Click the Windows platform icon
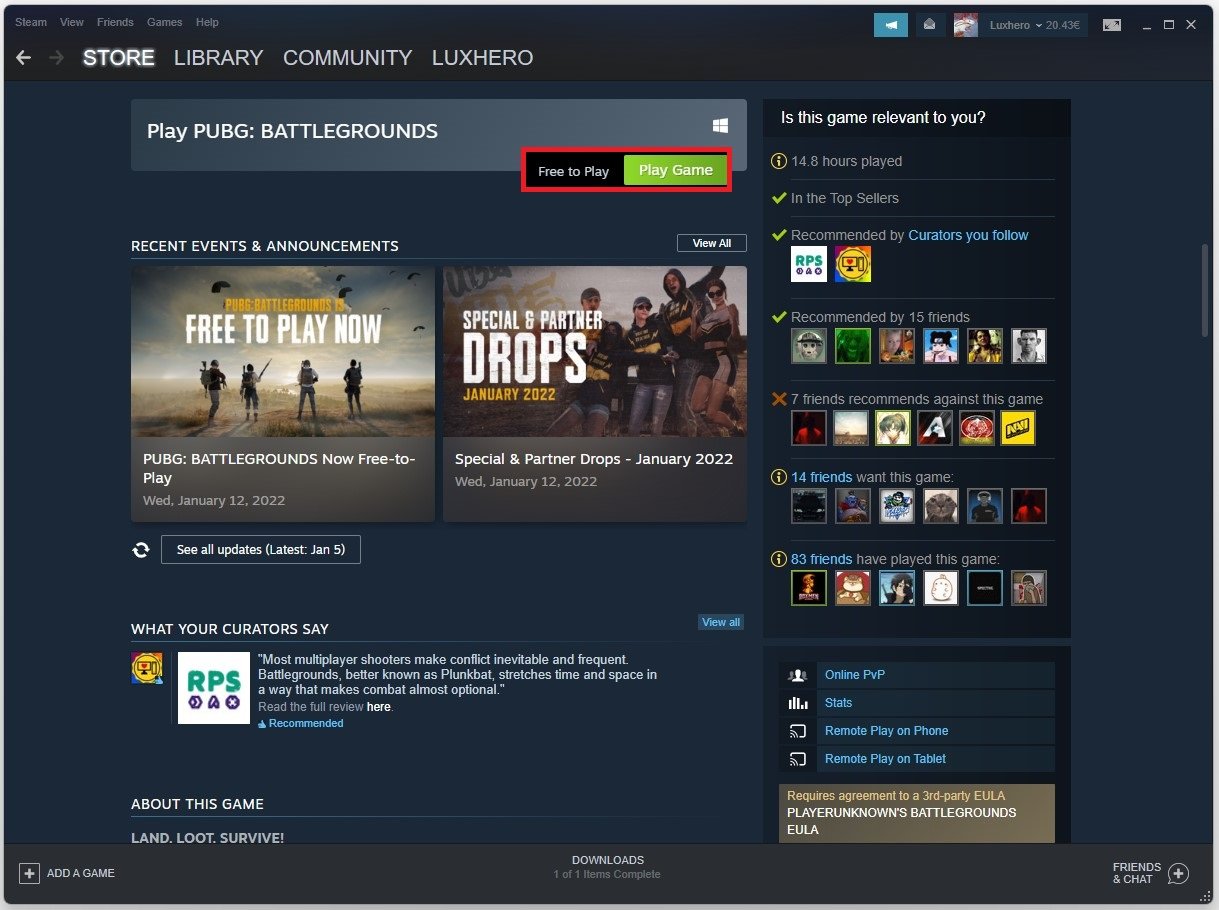Screen dimensions: 1219x910 [720, 125]
